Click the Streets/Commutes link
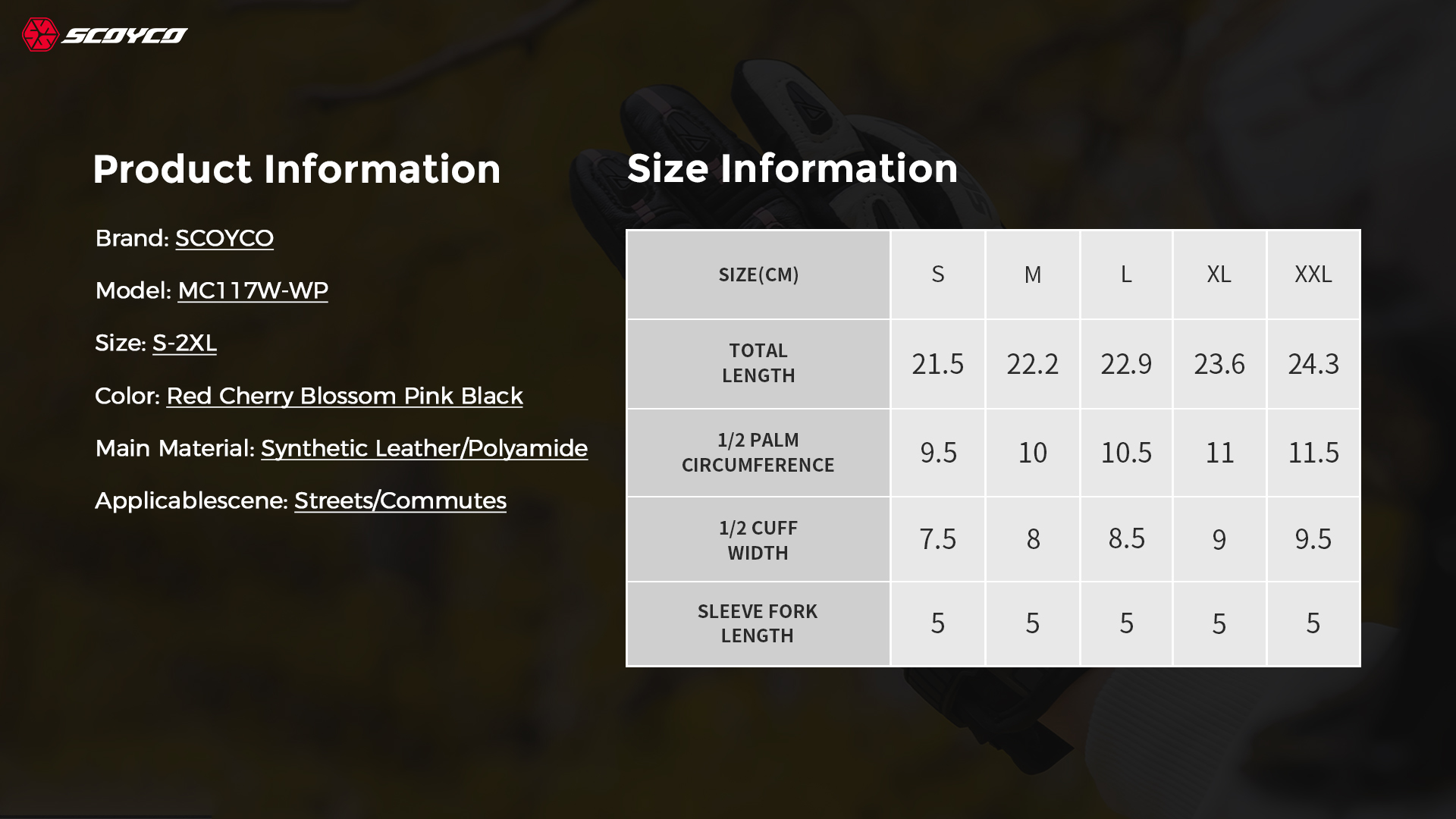The width and height of the screenshot is (1456, 819). (400, 500)
